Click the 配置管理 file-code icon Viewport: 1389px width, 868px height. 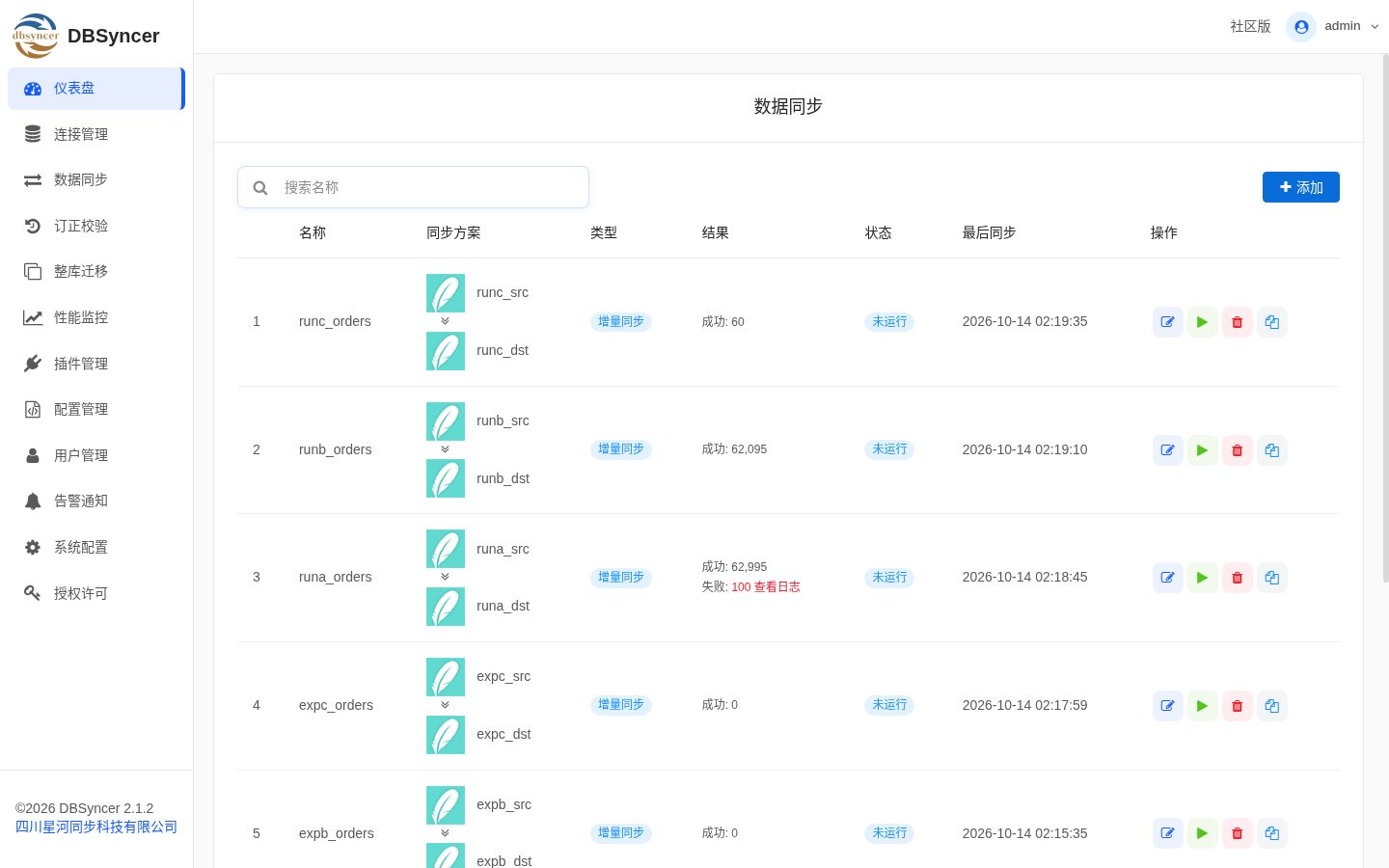(33, 409)
